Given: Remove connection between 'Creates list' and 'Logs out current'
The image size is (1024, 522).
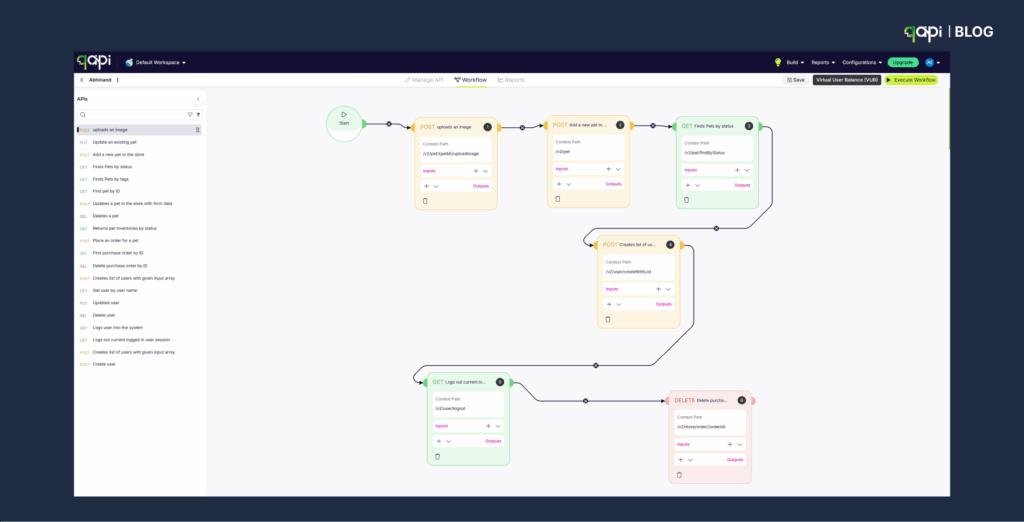Looking at the screenshot, I should pyautogui.click(x=596, y=365).
